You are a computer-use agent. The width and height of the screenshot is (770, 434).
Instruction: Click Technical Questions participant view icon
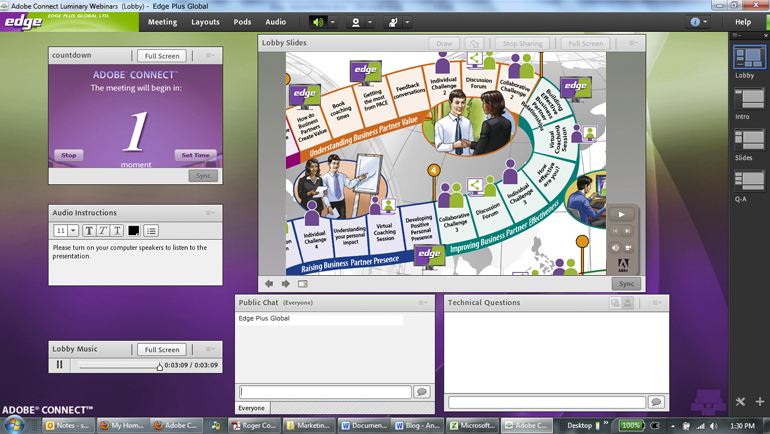pos(628,303)
